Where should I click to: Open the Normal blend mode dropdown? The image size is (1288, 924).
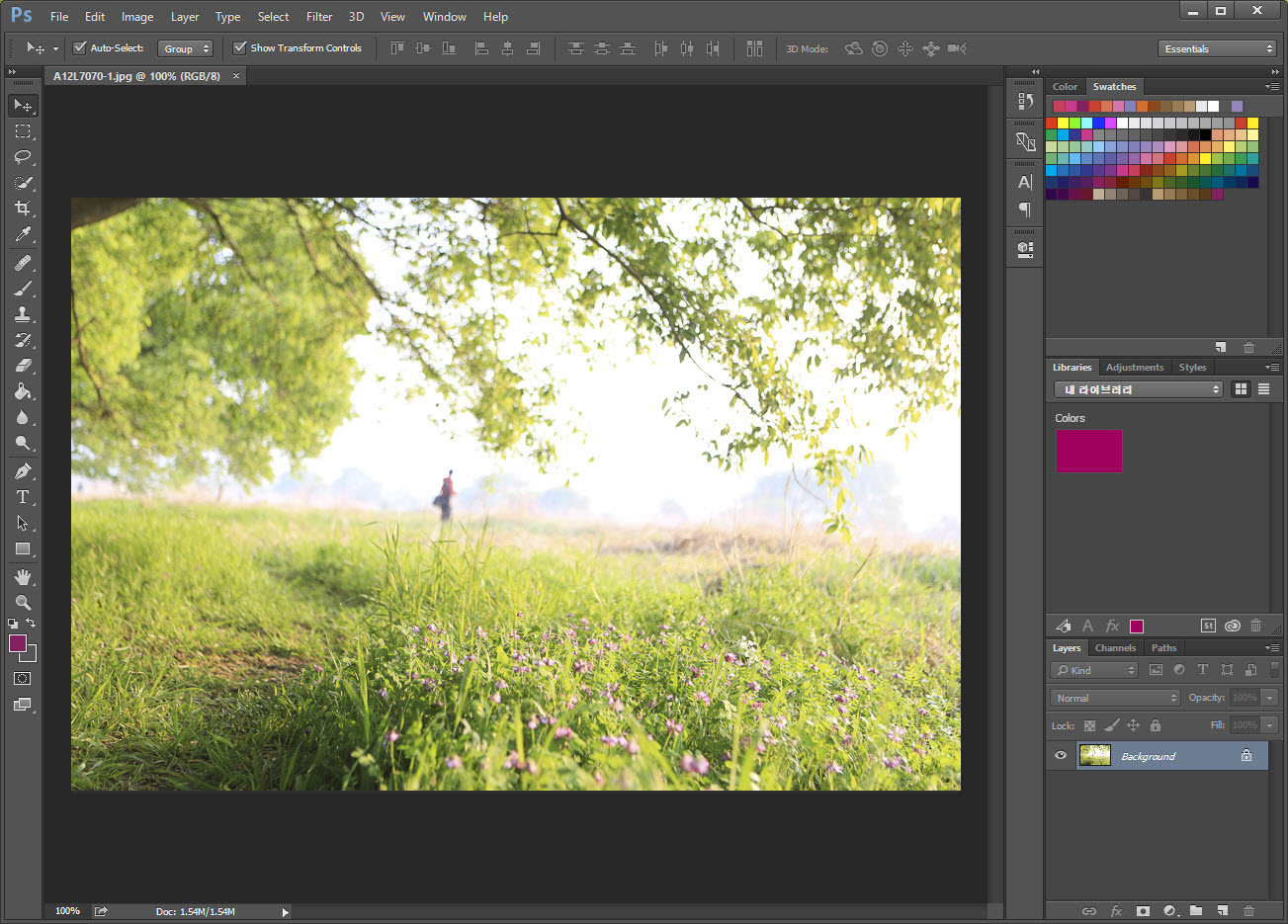(1115, 698)
